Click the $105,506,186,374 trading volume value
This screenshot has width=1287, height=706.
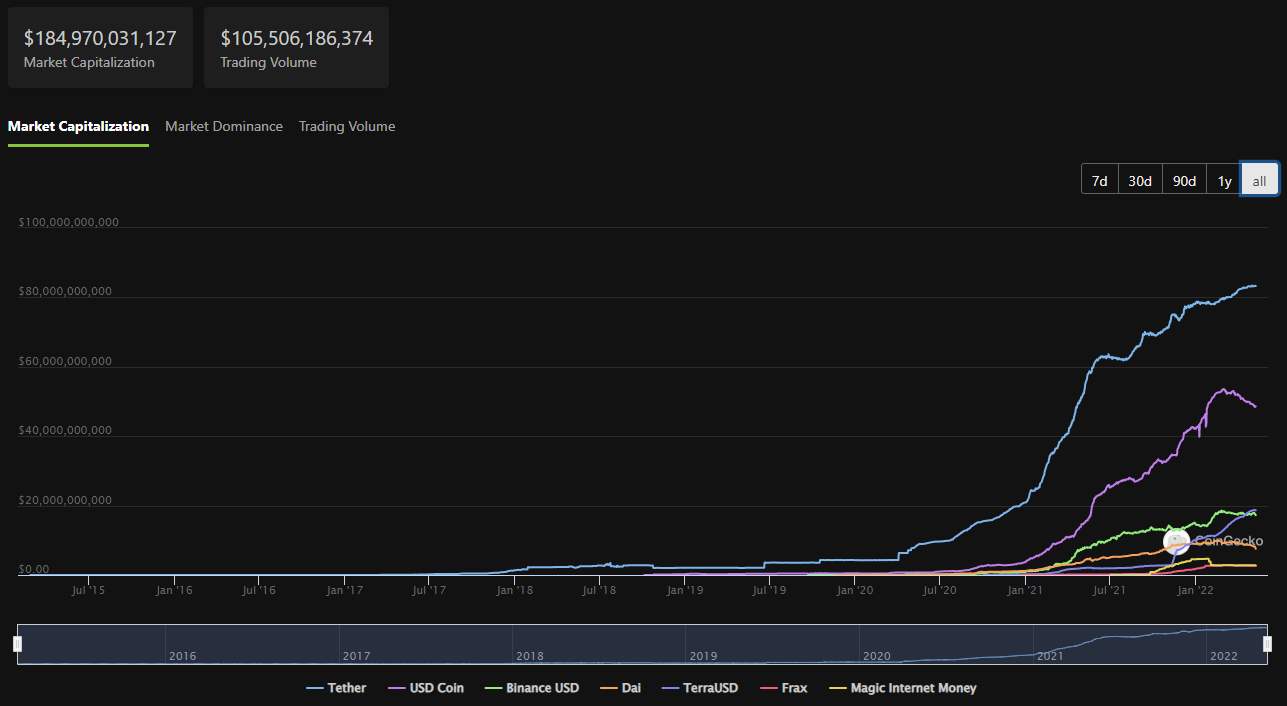click(x=297, y=38)
